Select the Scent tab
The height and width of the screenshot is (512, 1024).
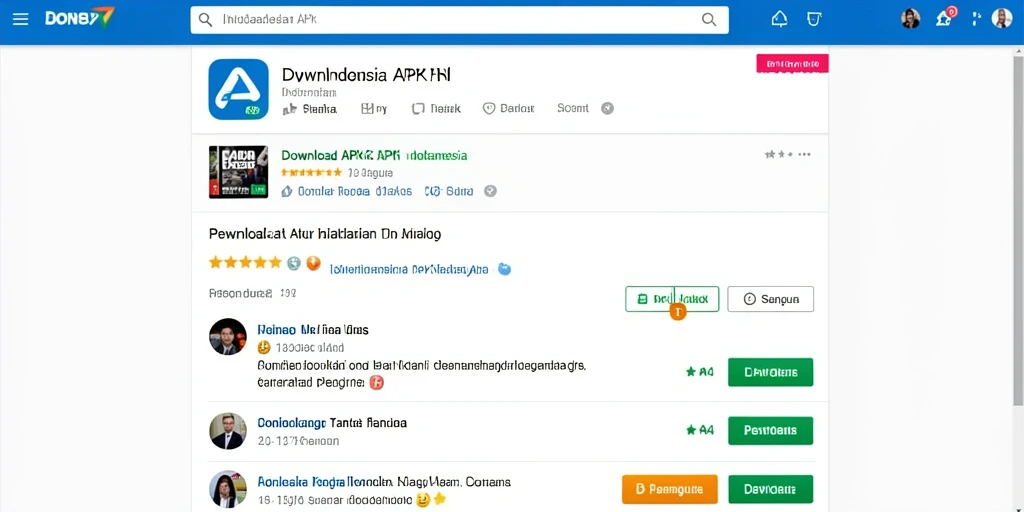[573, 108]
